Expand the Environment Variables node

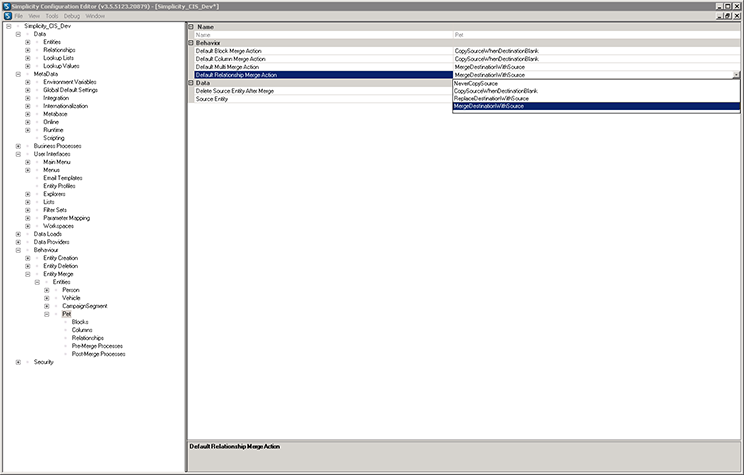click(28, 82)
